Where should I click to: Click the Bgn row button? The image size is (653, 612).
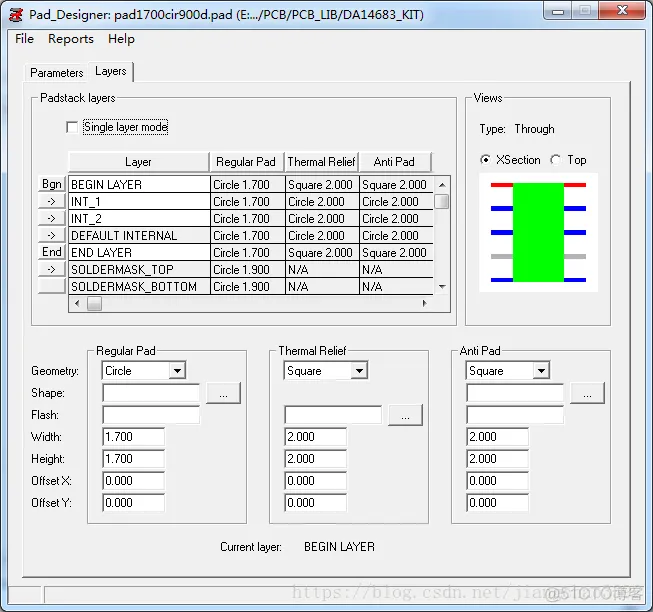(52, 184)
